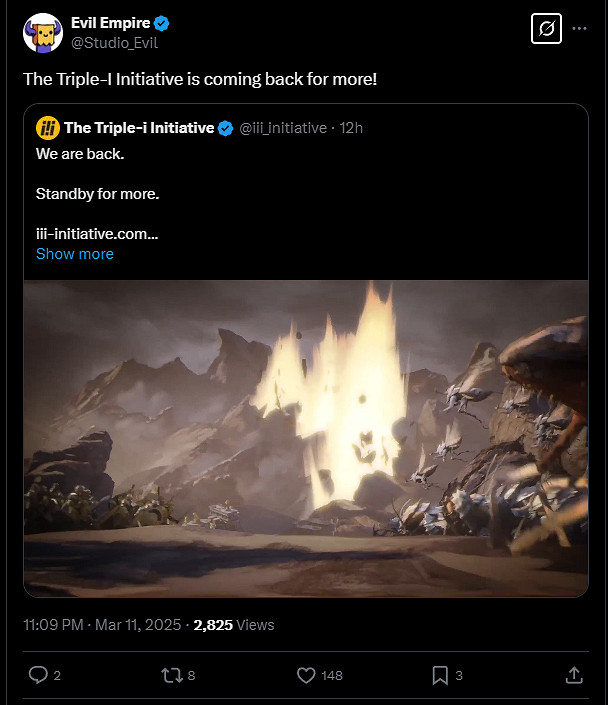The height and width of the screenshot is (705, 608).
Task: Click the Grok slash icon button
Action: pyautogui.click(x=546, y=29)
